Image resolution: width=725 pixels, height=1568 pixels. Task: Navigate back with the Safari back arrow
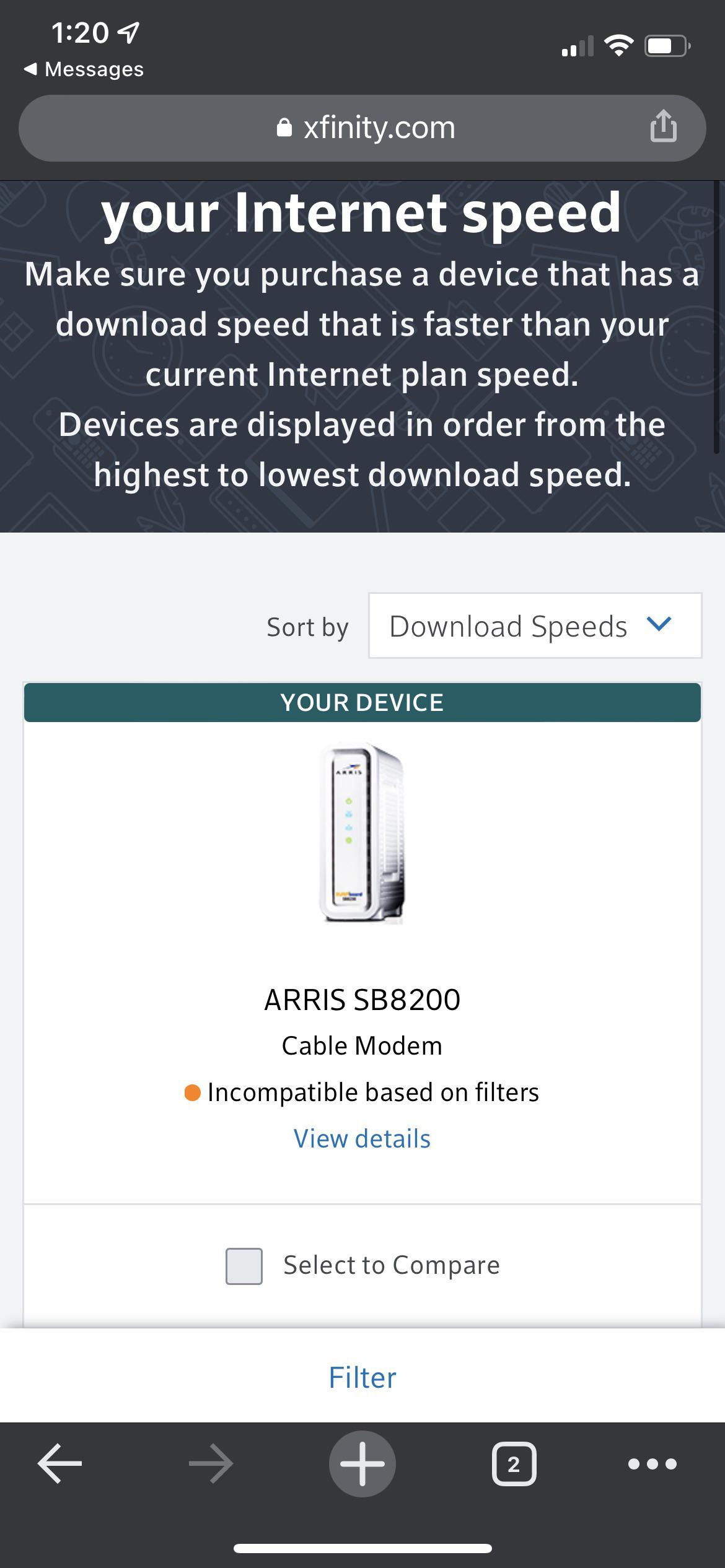click(58, 1463)
